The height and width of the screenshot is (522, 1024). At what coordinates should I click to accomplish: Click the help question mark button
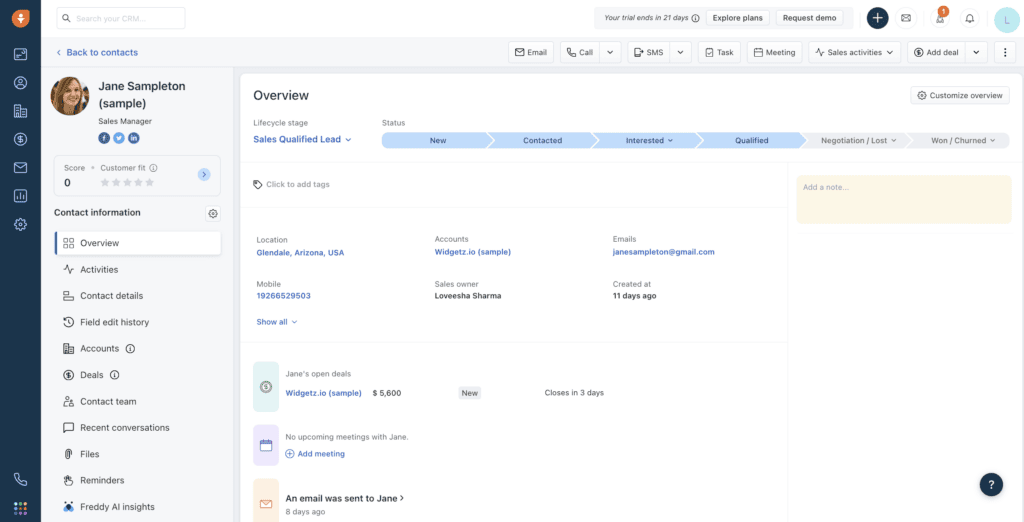(991, 484)
